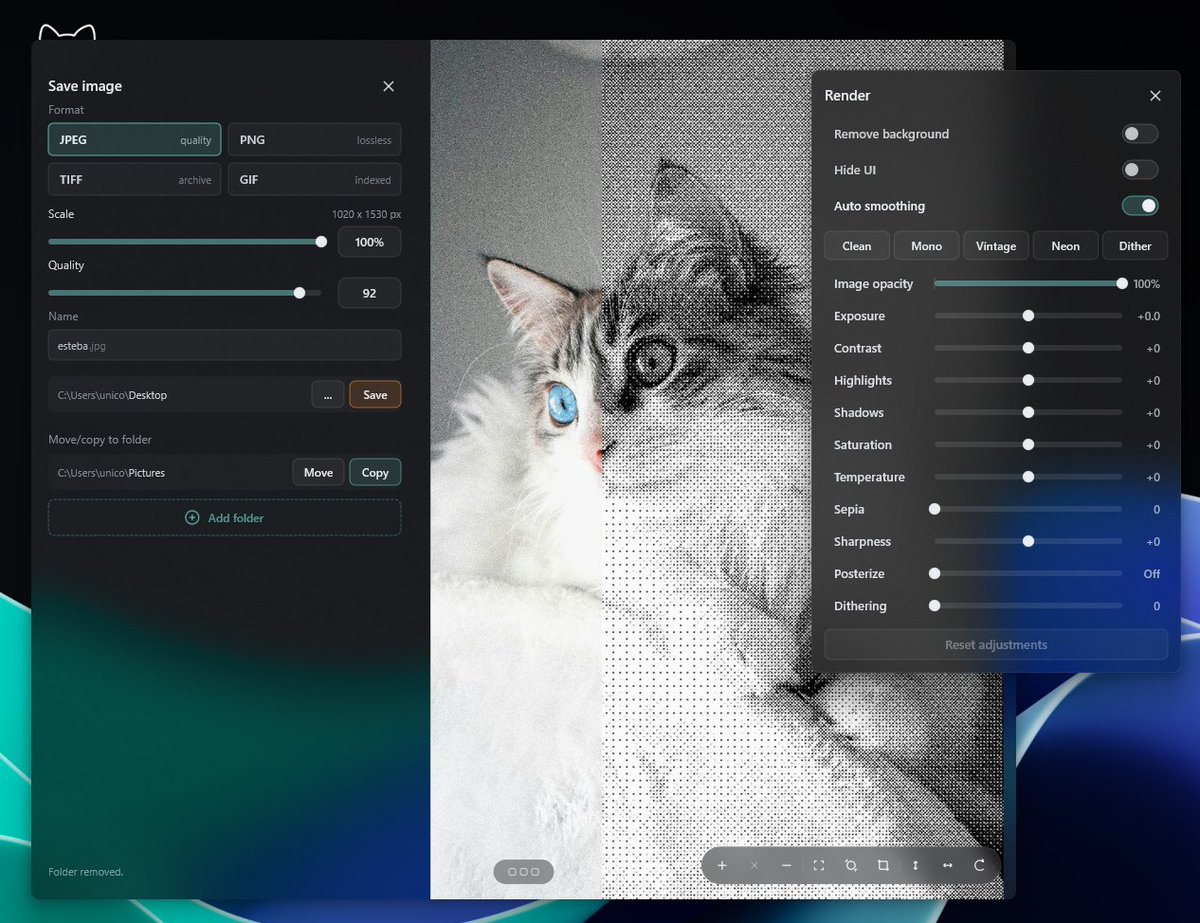Click the 'Folder removed.' status message
1200x923 pixels.
(x=86, y=872)
